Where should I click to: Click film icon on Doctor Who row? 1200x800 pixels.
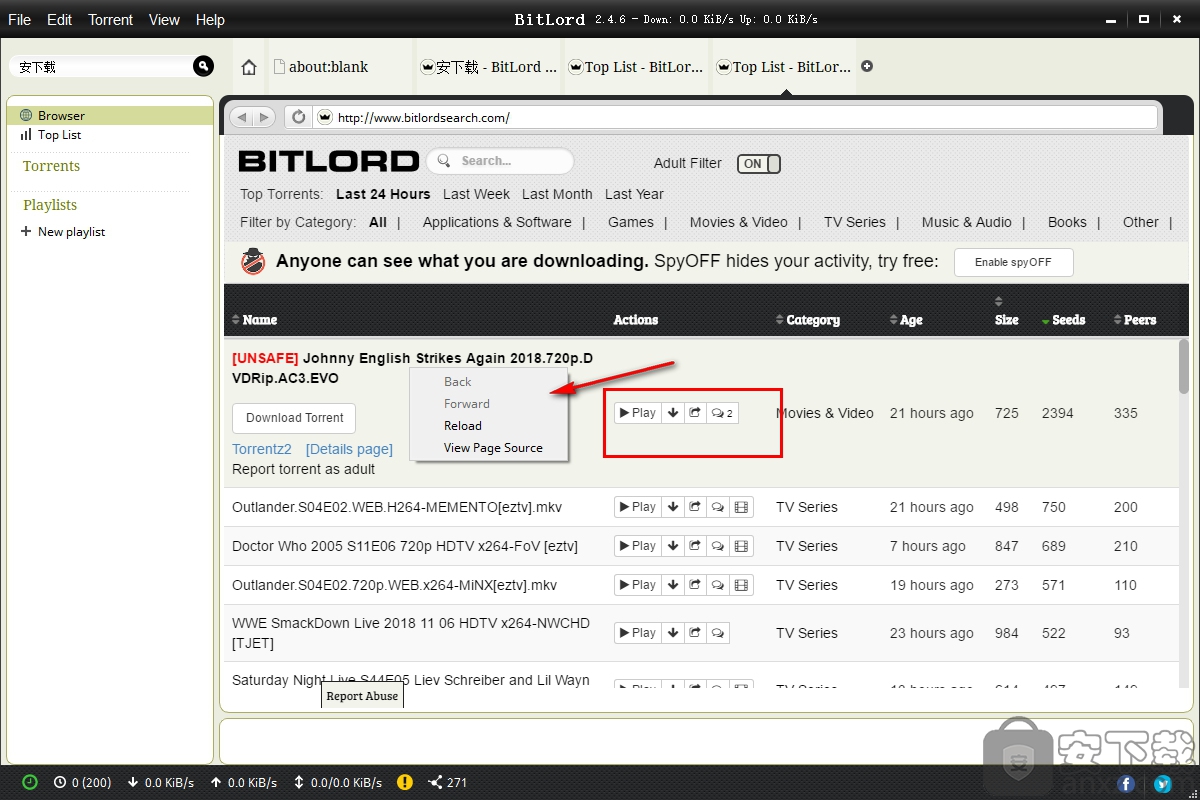coord(740,546)
